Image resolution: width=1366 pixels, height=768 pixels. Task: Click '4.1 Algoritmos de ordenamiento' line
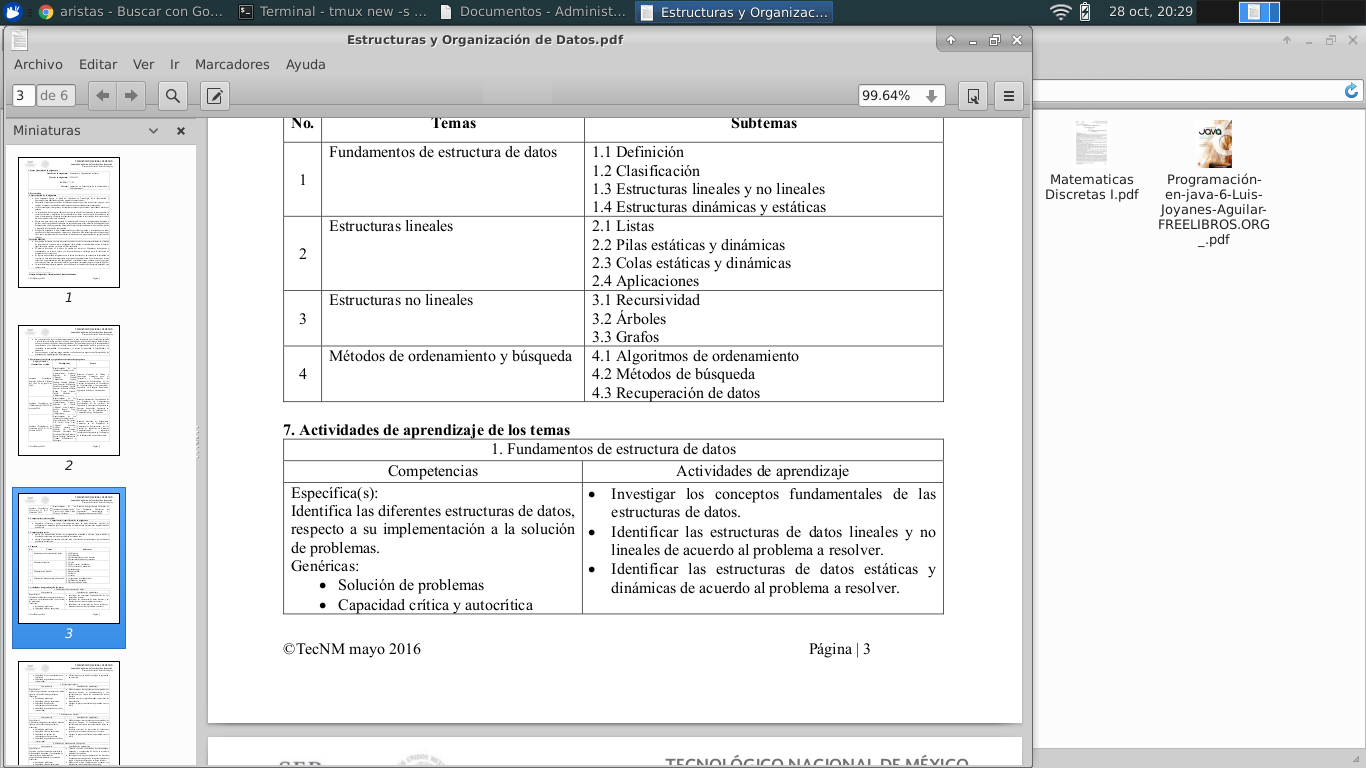coord(695,356)
